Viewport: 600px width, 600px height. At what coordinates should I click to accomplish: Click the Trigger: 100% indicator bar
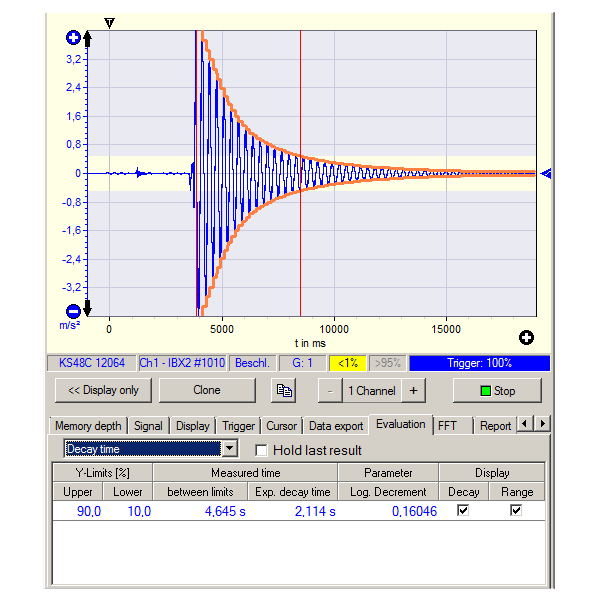[479, 363]
